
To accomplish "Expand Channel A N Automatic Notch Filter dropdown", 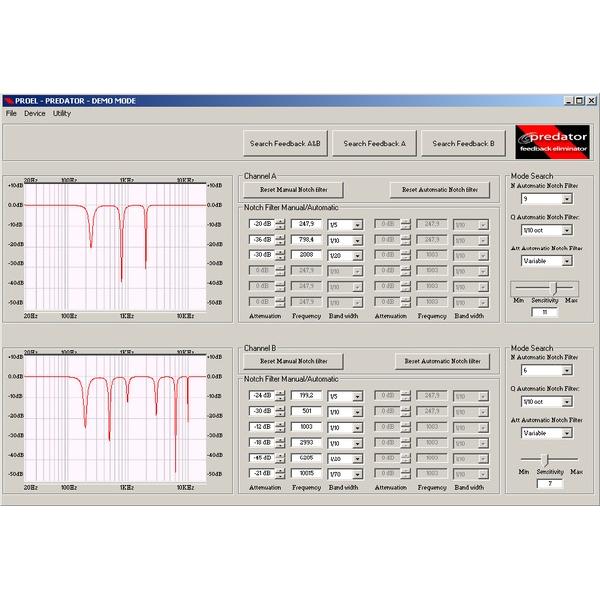I will 566,199.
